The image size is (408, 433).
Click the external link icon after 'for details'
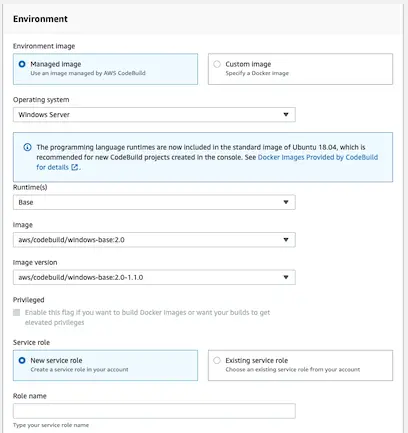pos(75,167)
